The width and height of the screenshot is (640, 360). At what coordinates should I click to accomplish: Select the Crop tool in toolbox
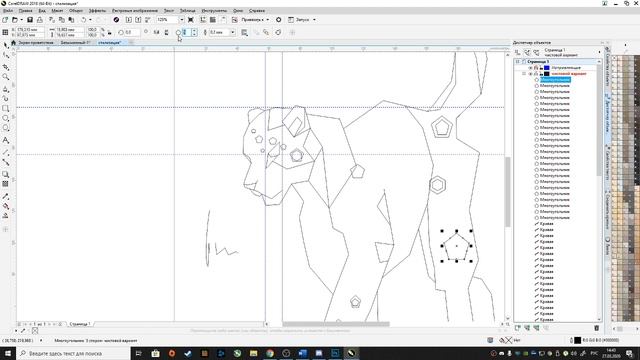click(5, 67)
